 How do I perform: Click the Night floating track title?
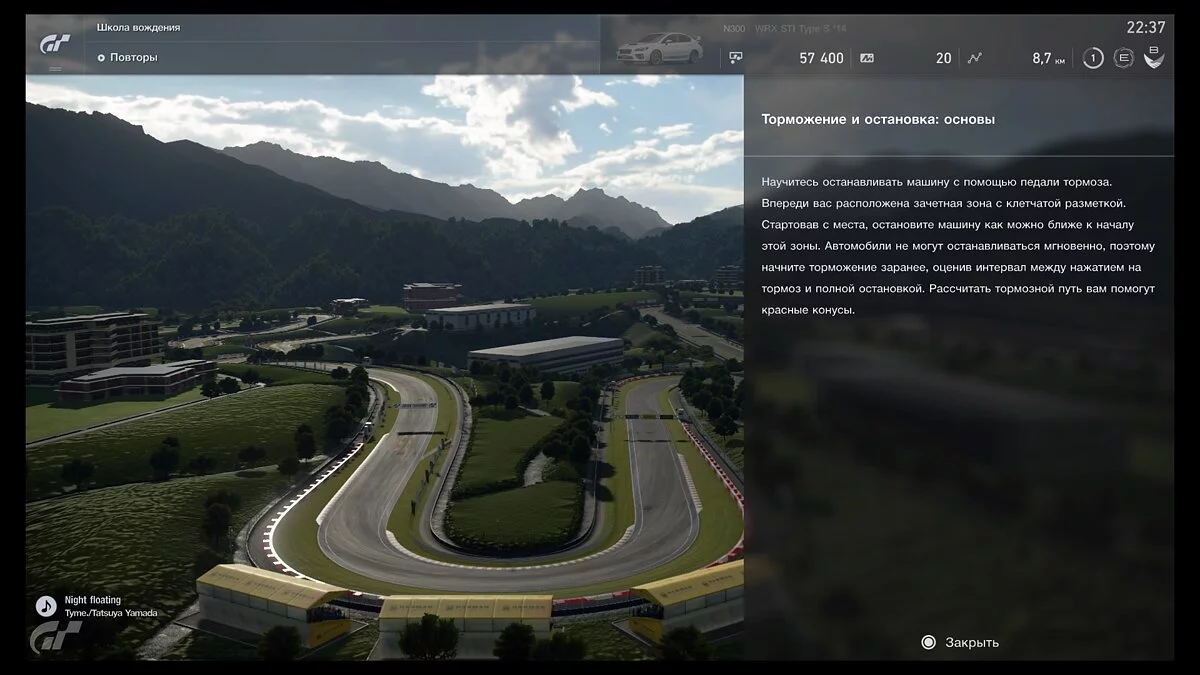(x=93, y=600)
